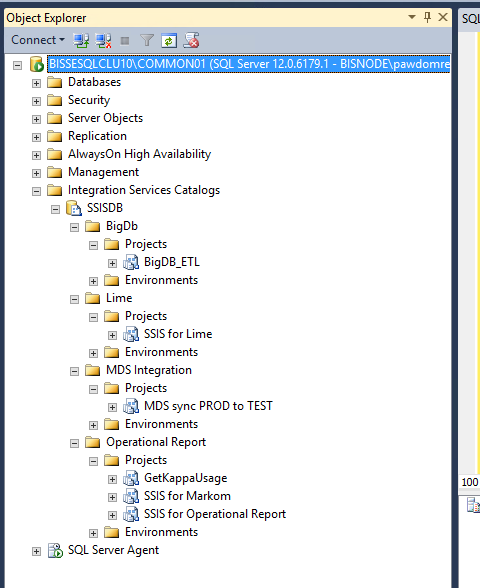Expand the Server Objects folder
The width and height of the screenshot is (480, 588).
(x=36, y=119)
